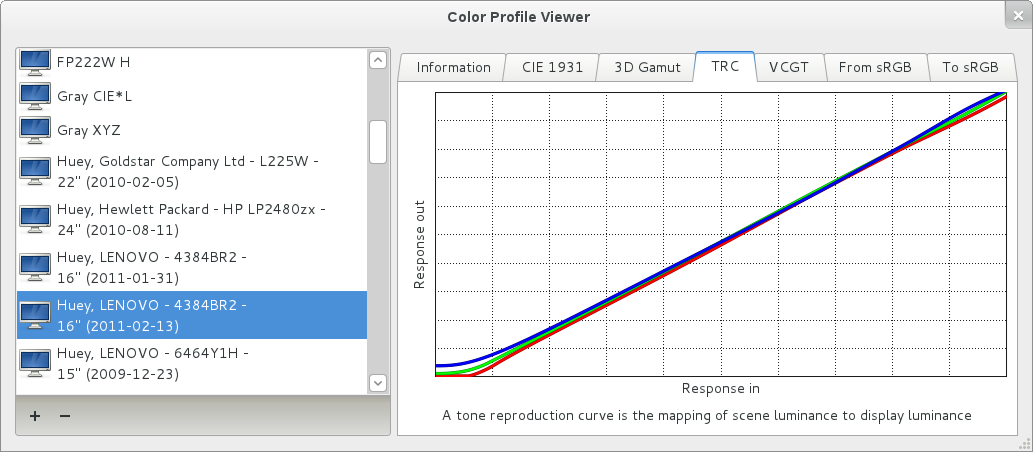Click the profile list scroll down arrow
The image size is (1033, 452).
(x=378, y=382)
